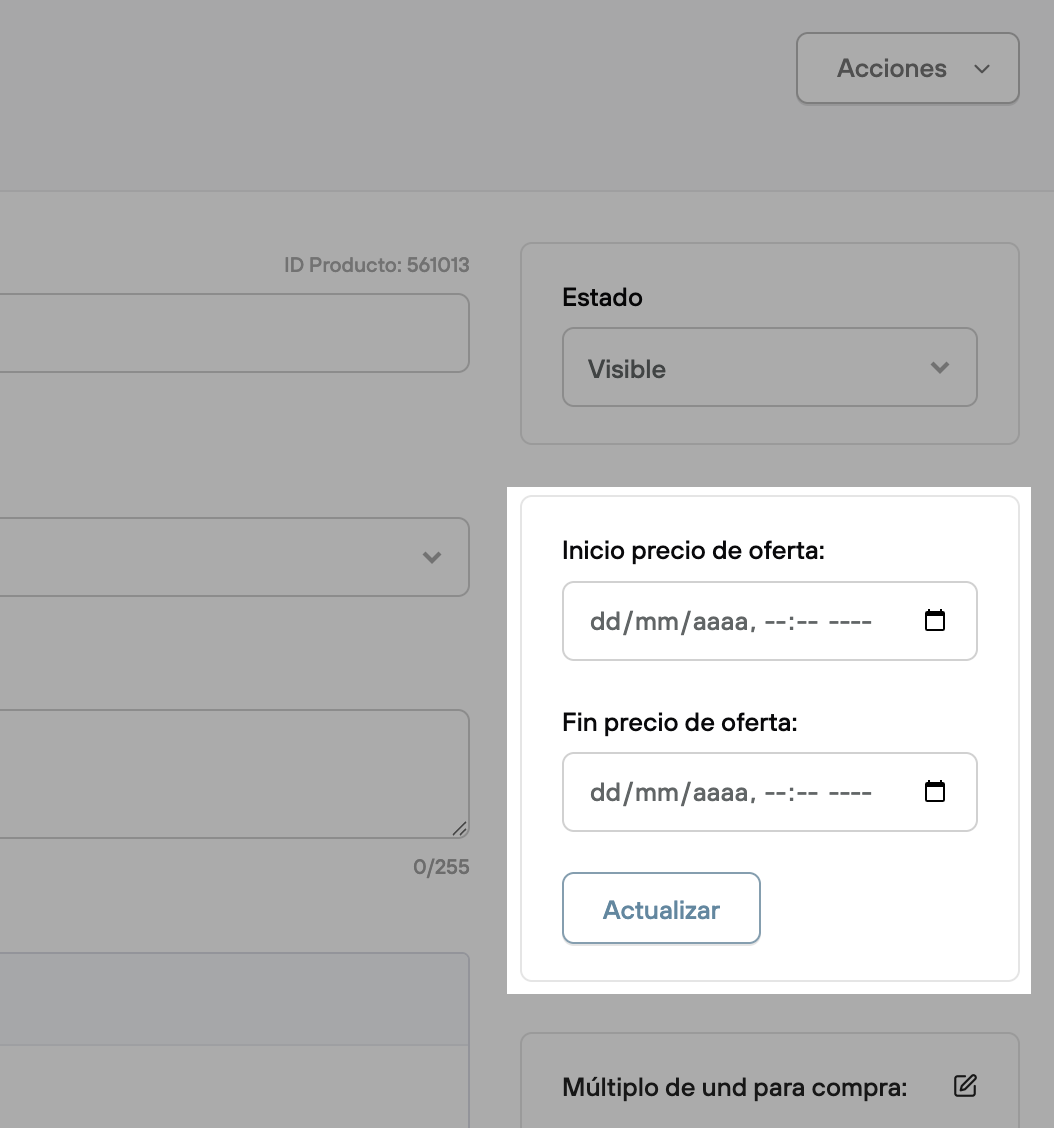This screenshot has width=1054, height=1128.
Task: Click the 0/255 character counter
Action: pyautogui.click(x=441, y=867)
